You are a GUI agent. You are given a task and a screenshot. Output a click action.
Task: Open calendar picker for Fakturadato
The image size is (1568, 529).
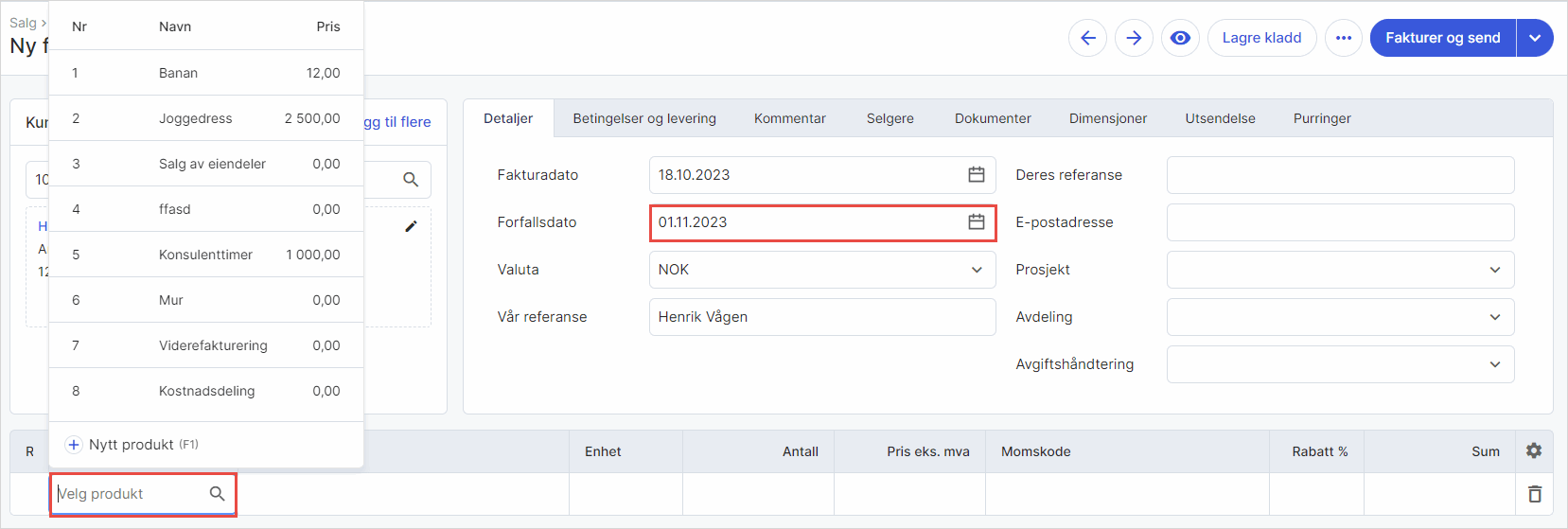(x=977, y=175)
